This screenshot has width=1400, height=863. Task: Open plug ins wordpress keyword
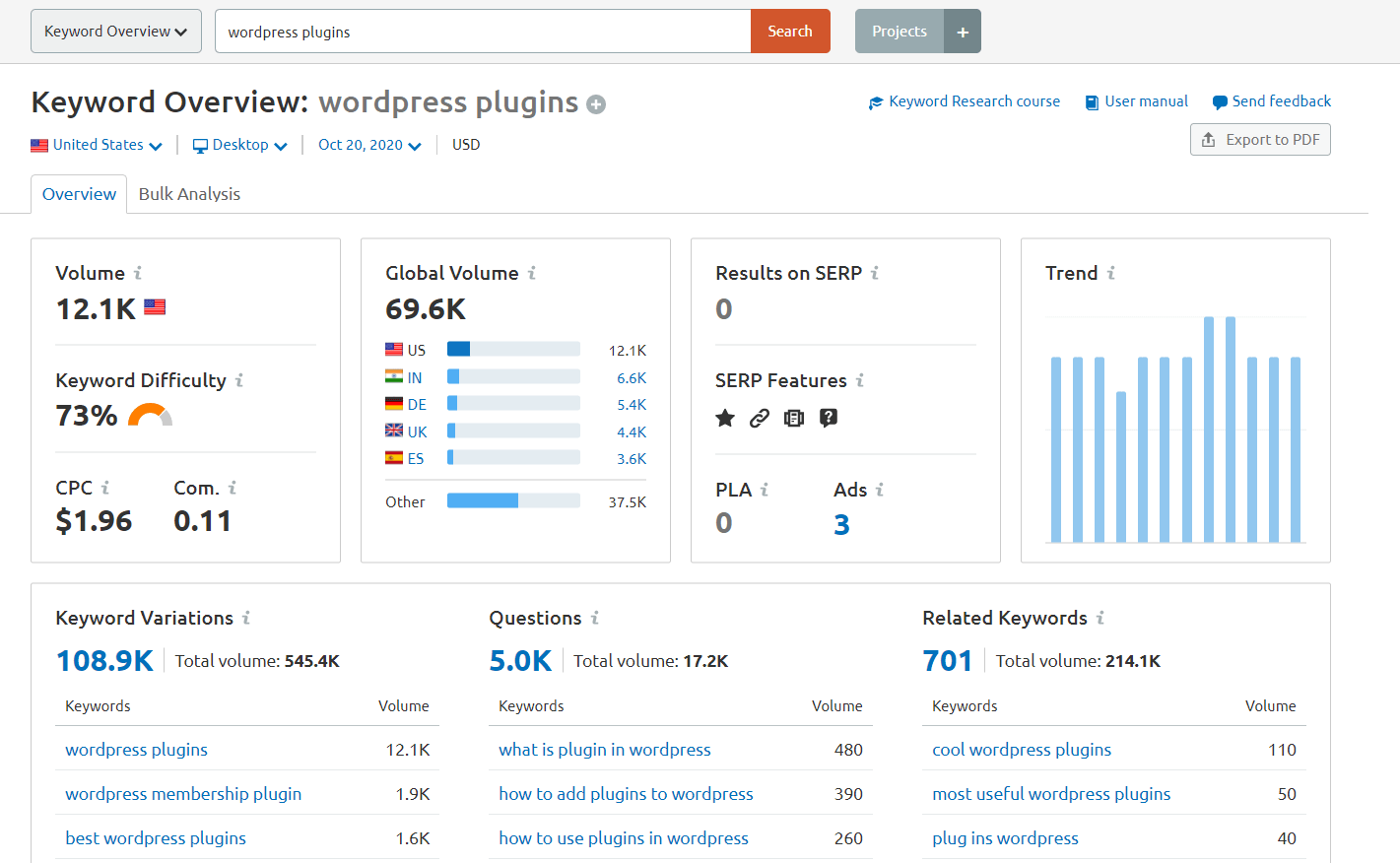tap(1005, 838)
